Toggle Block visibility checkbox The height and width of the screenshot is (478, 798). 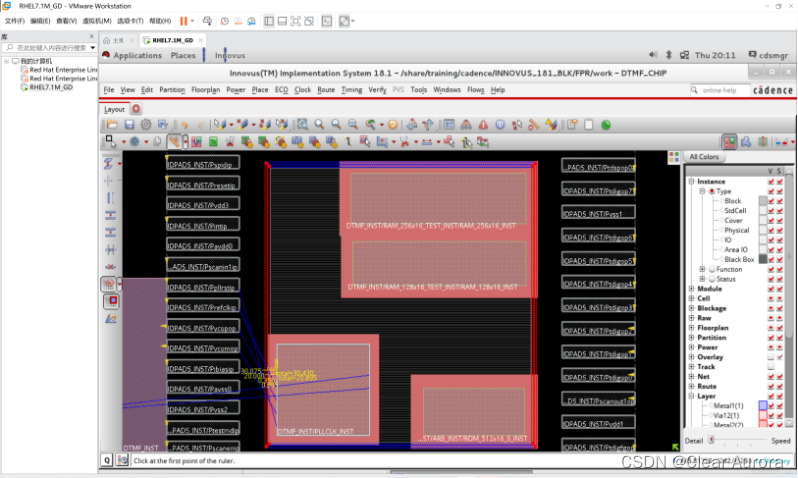tap(771, 201)
